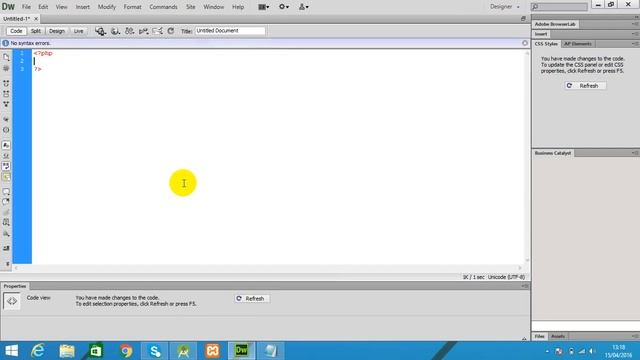Click Code view icon in Properties panel
This screenshot has height=360, width=640.
[12, 301]
